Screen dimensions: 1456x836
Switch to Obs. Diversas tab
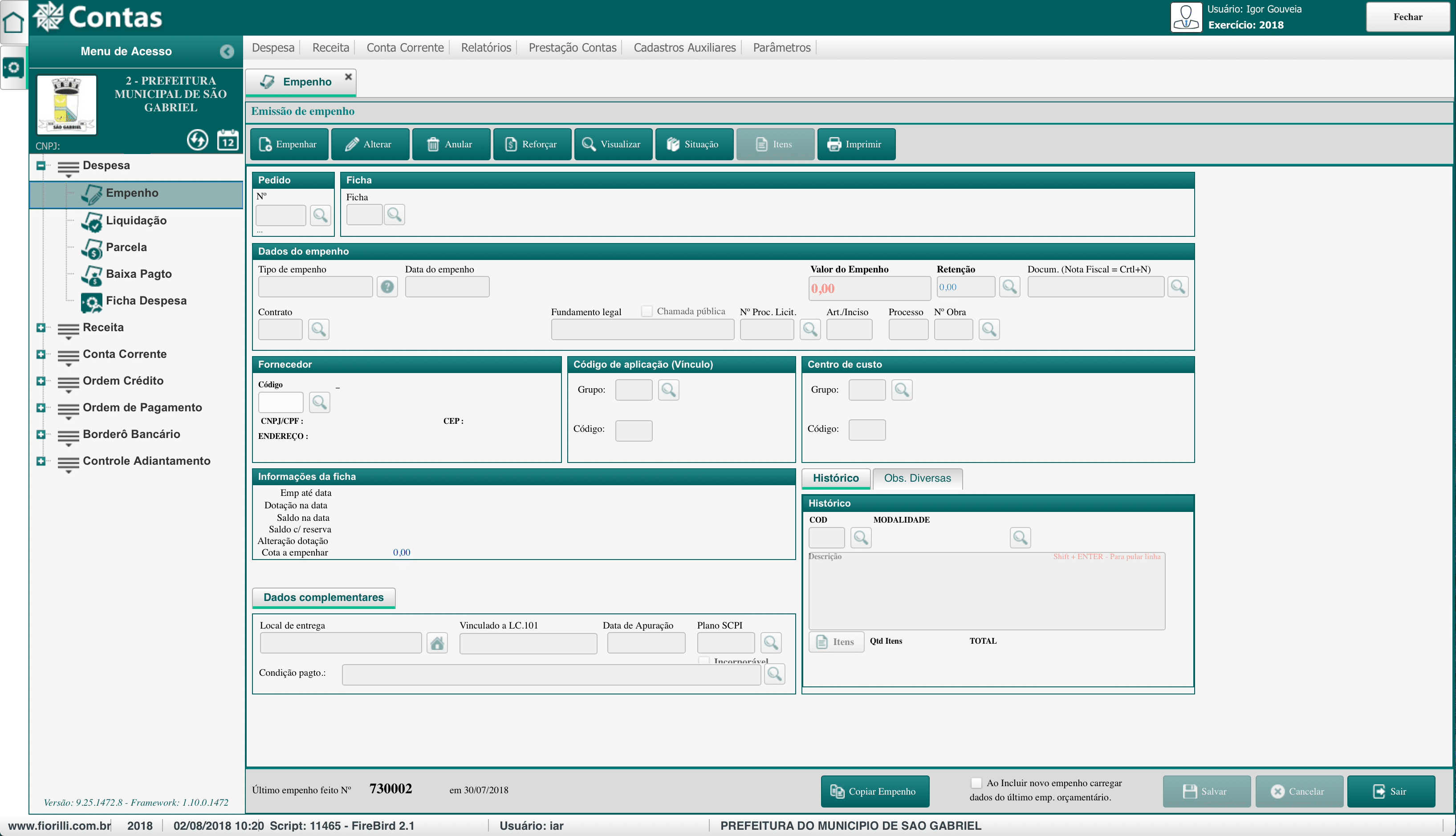pos(917,478)
